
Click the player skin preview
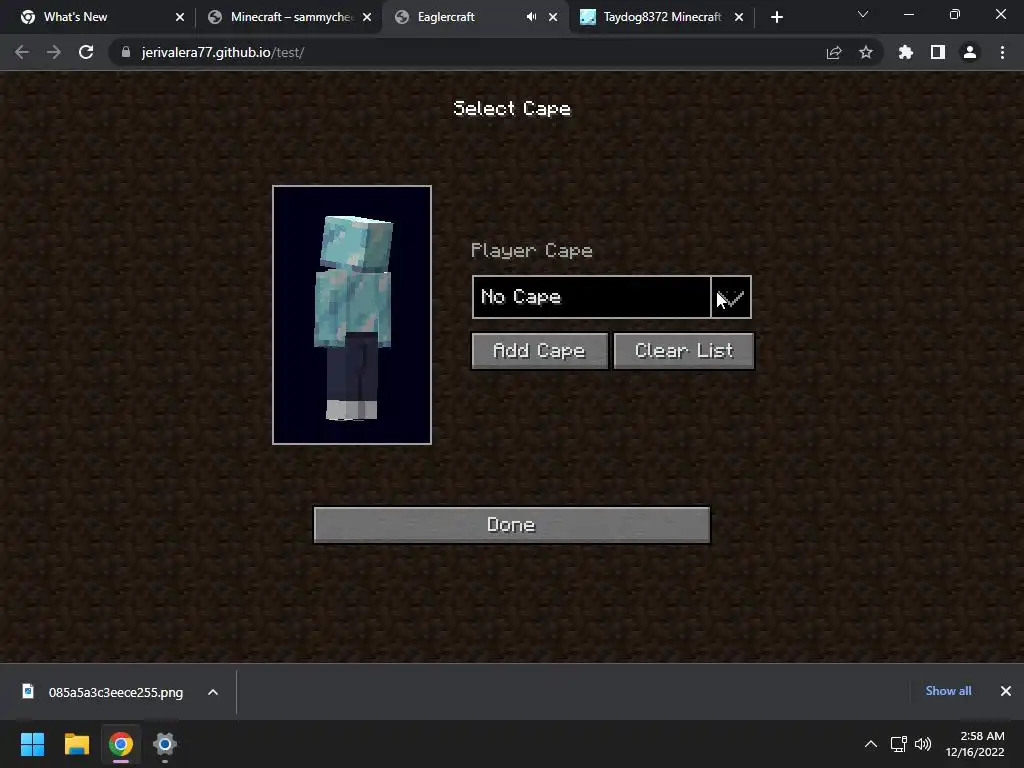pos(352,315)
